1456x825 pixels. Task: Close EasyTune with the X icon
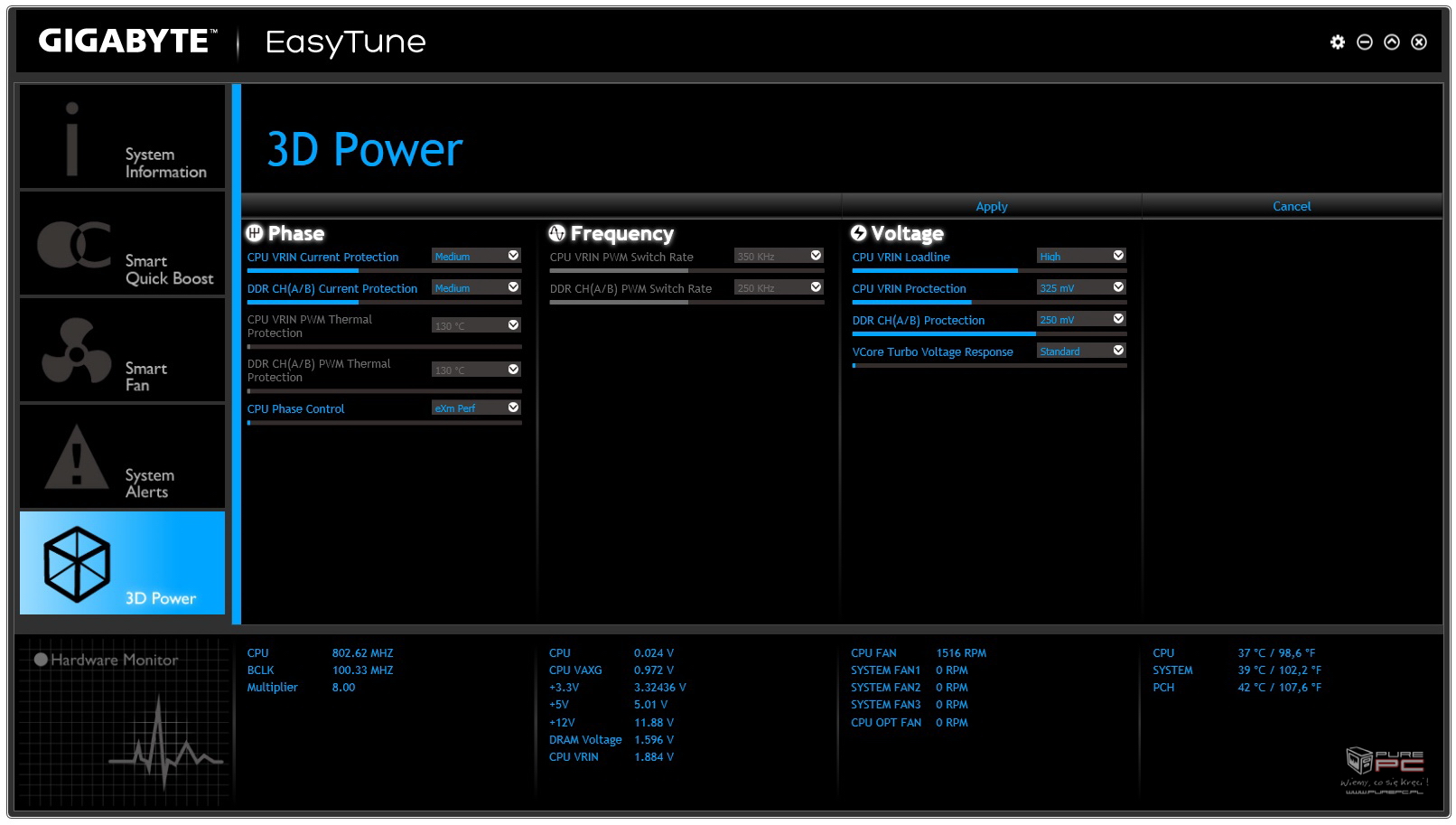click(x=1419, y=42)
